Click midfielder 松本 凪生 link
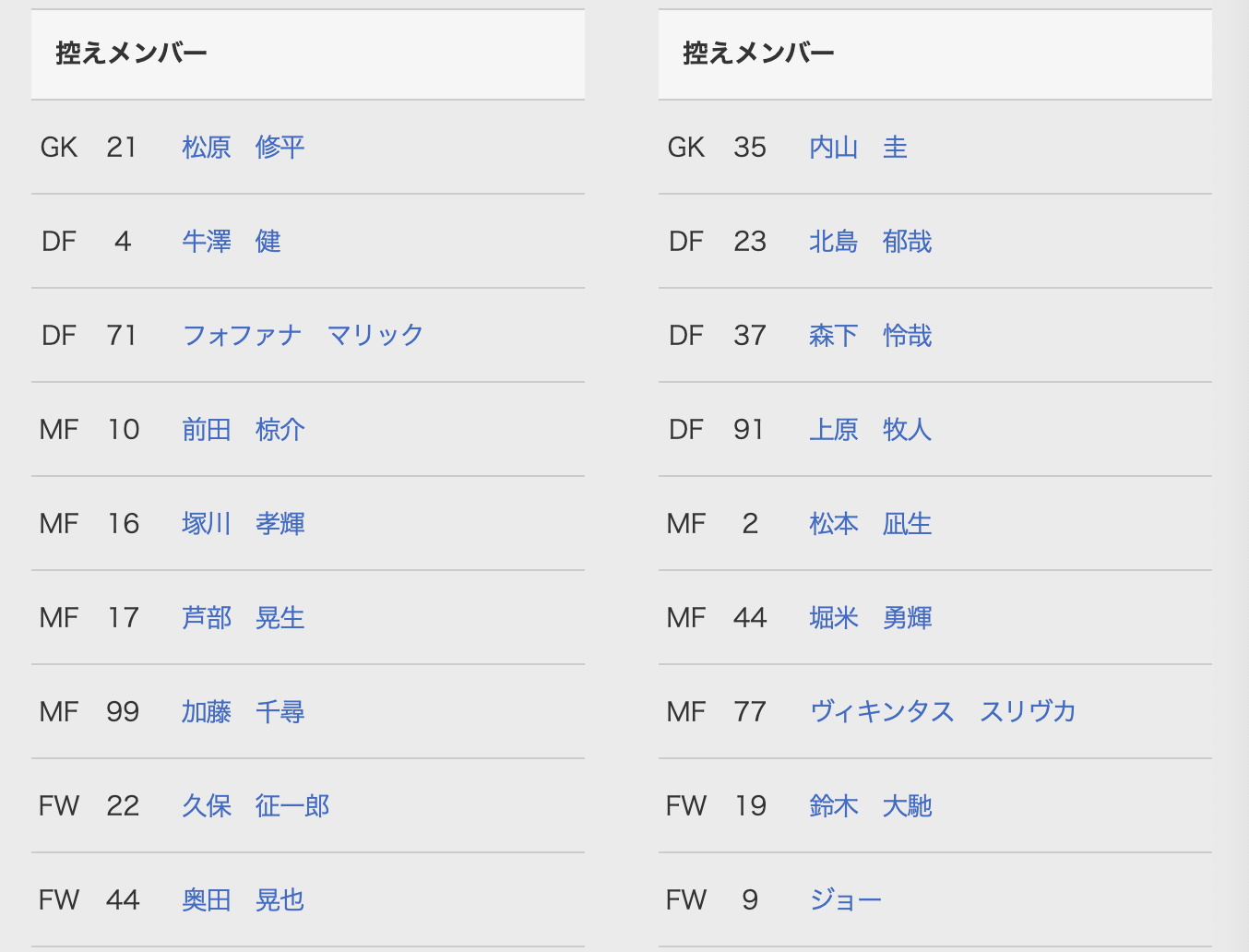The height and width of the screenshot is (952, 1249). pos(871,524)
